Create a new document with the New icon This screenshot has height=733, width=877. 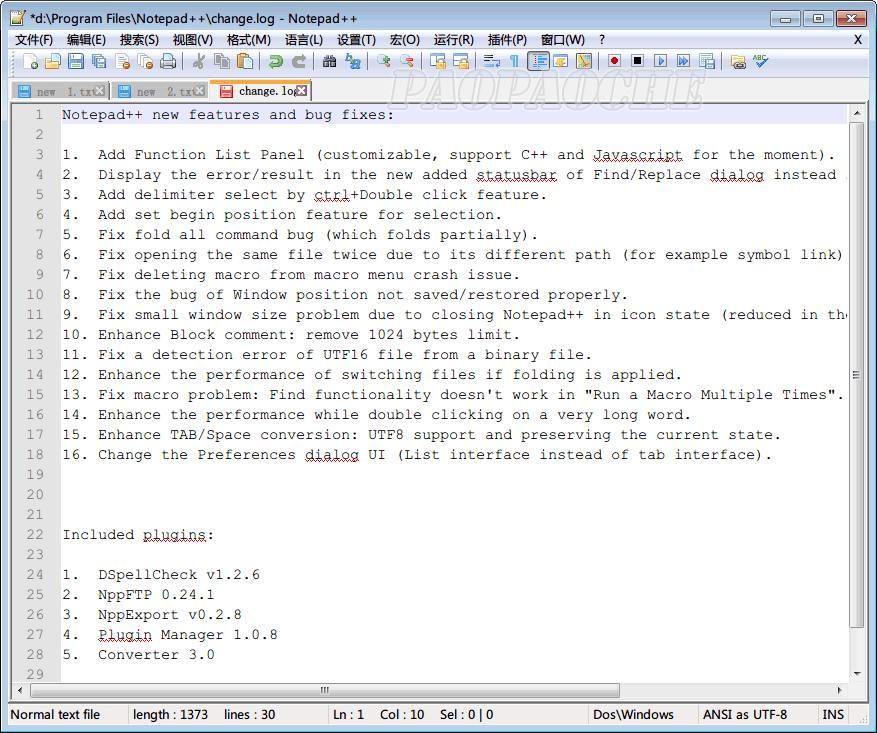(x=30, y=61)
